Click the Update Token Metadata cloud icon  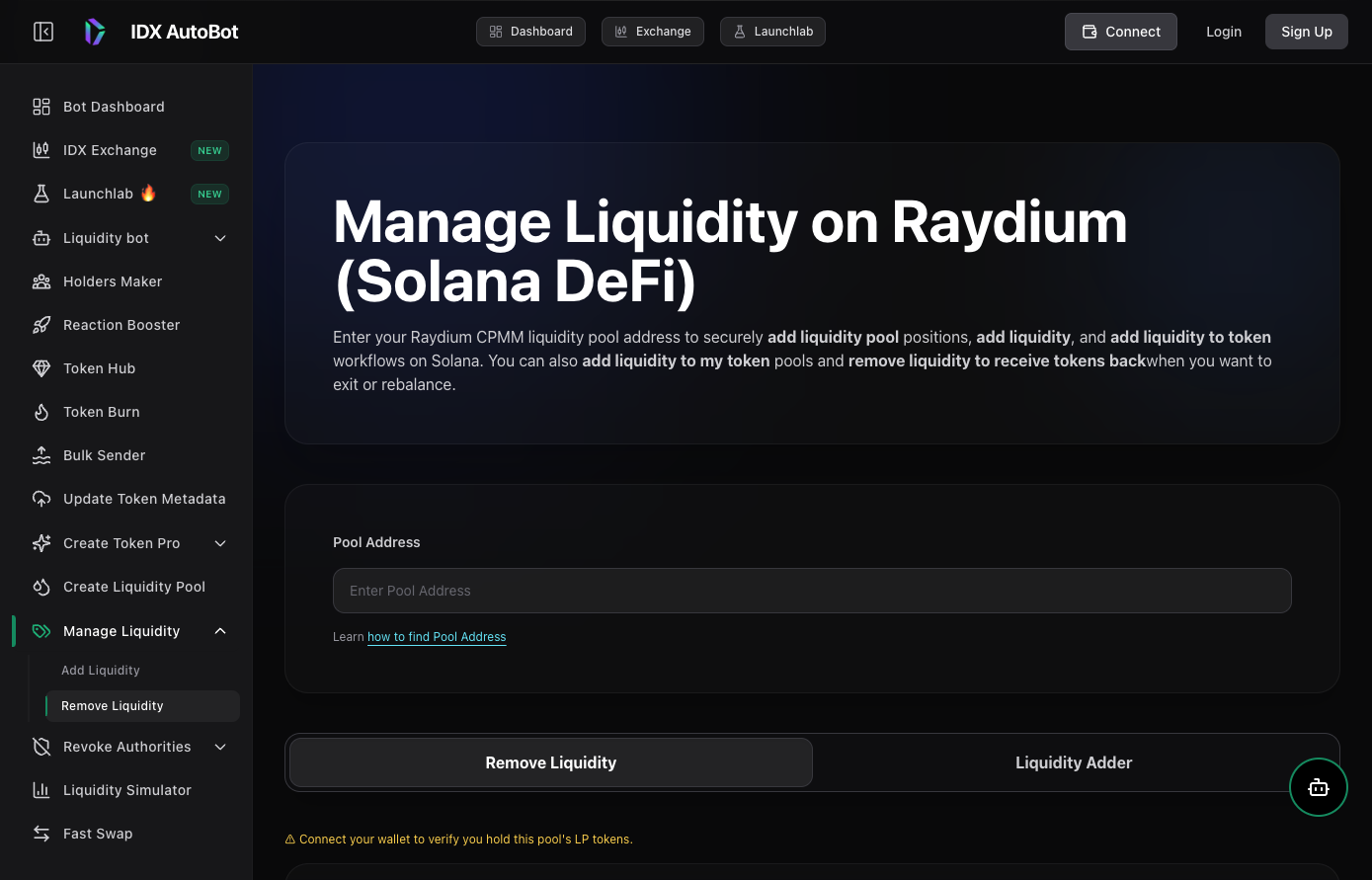pos(41,499)
